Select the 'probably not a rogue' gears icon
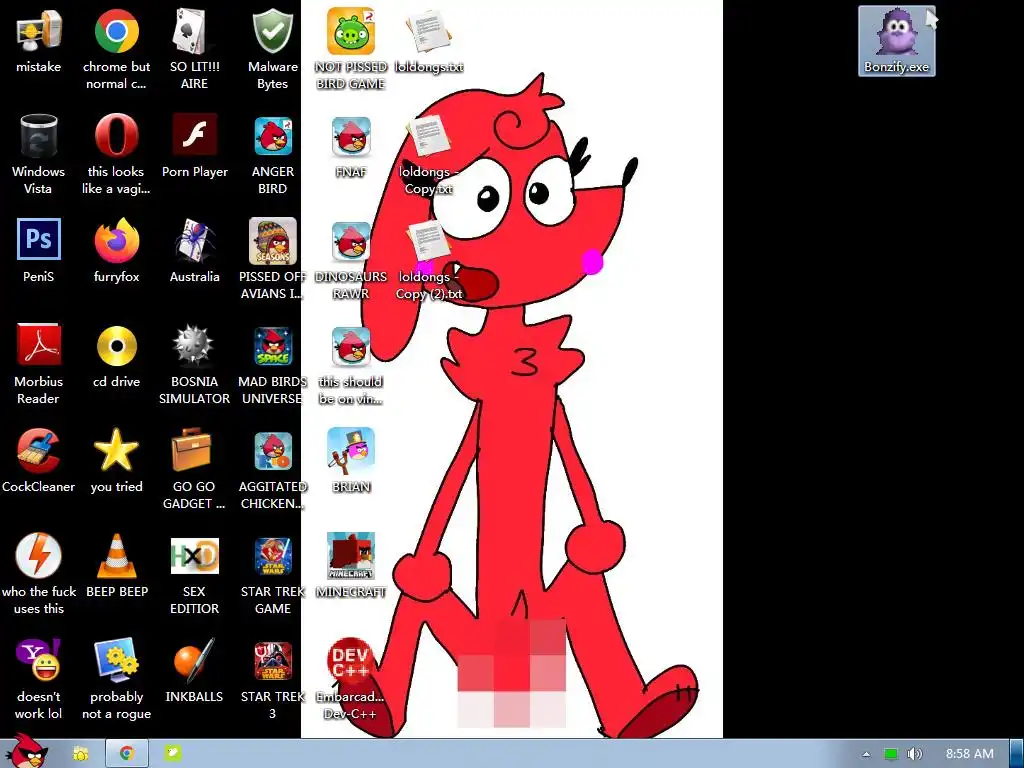The height and width of the screenshot is (768, 1024). pyautogui.click(x=116, y=679)
